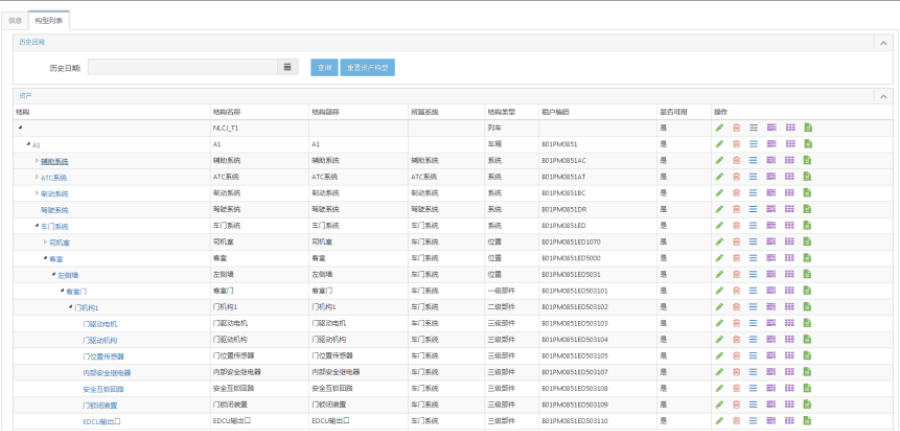Screen dimensions: 900x431
Task: Click the purple lines icon in the 门驱动机构 row
Action: pos(771,339)
